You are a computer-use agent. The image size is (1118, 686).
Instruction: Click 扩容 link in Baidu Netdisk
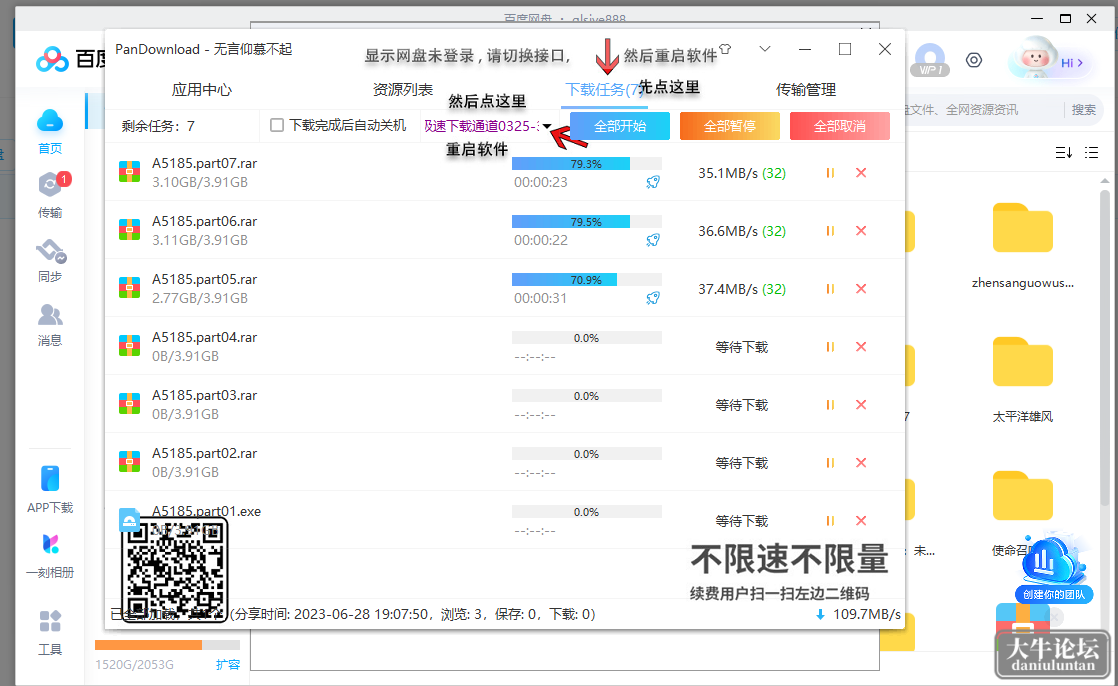pos(228,665)
